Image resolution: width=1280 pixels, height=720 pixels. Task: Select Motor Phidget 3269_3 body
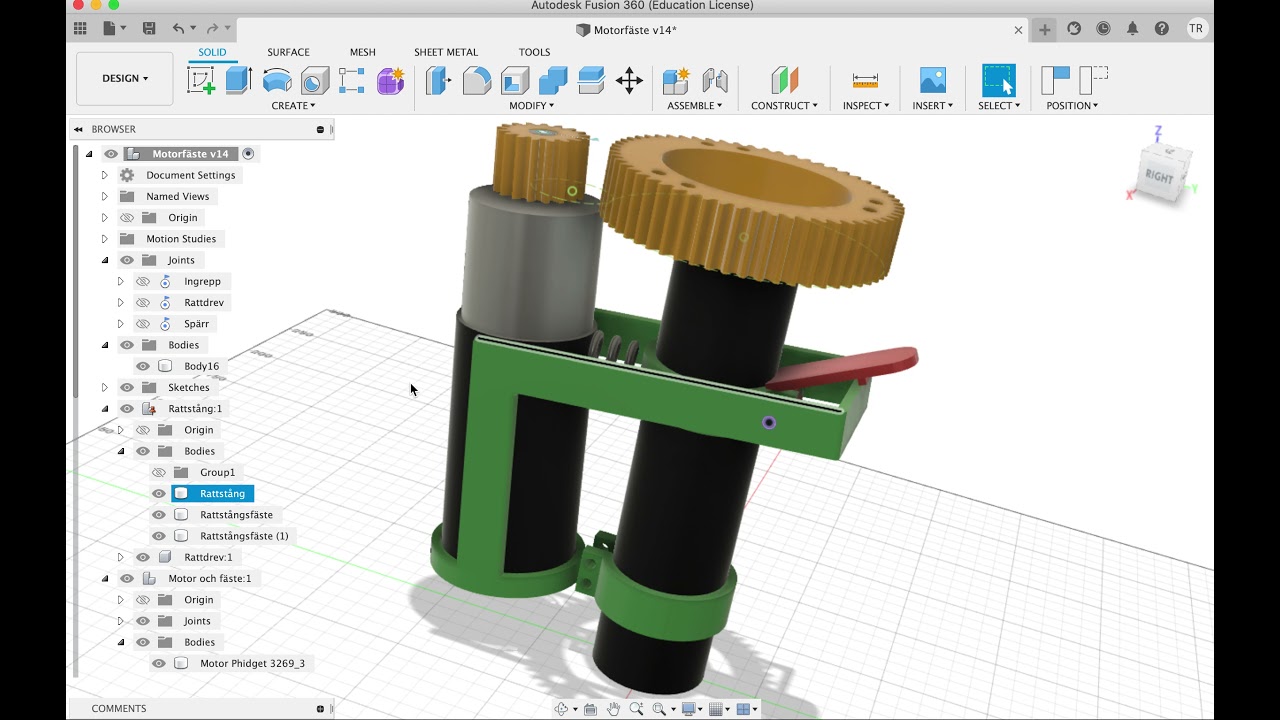pyautogui.click(x=252, y=663)
